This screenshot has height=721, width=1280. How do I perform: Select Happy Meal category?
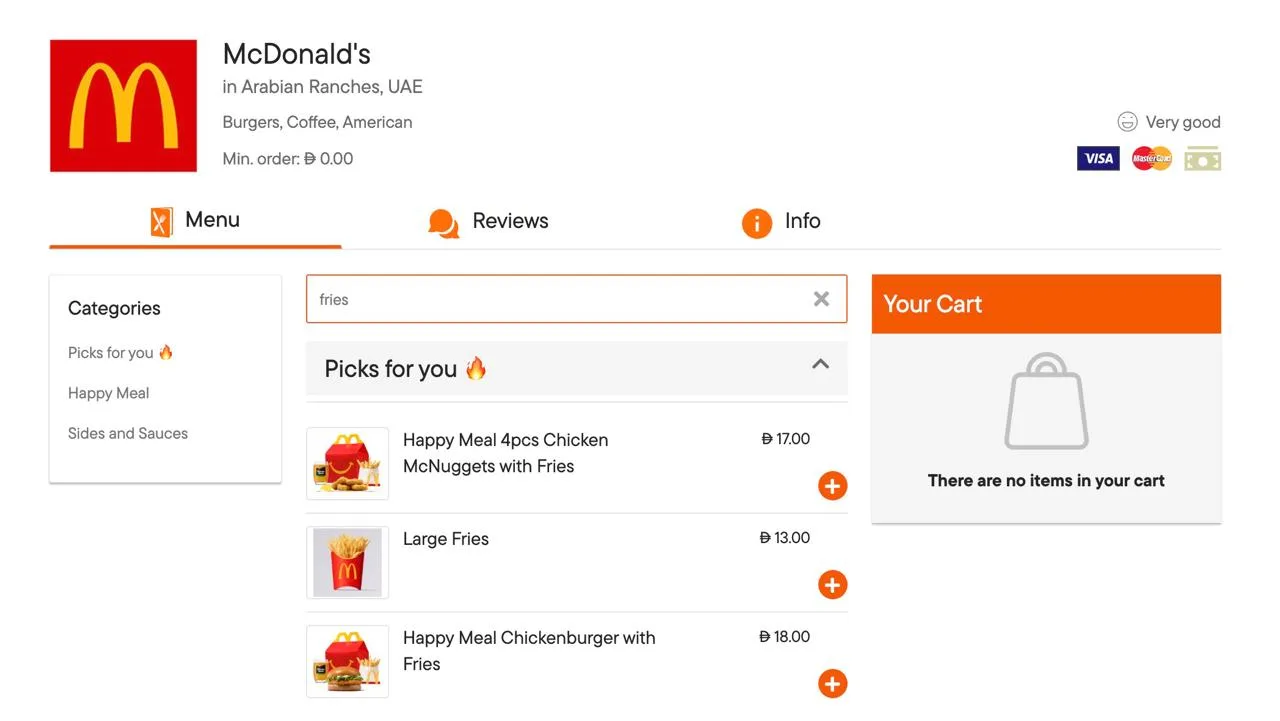pos(108,393)
